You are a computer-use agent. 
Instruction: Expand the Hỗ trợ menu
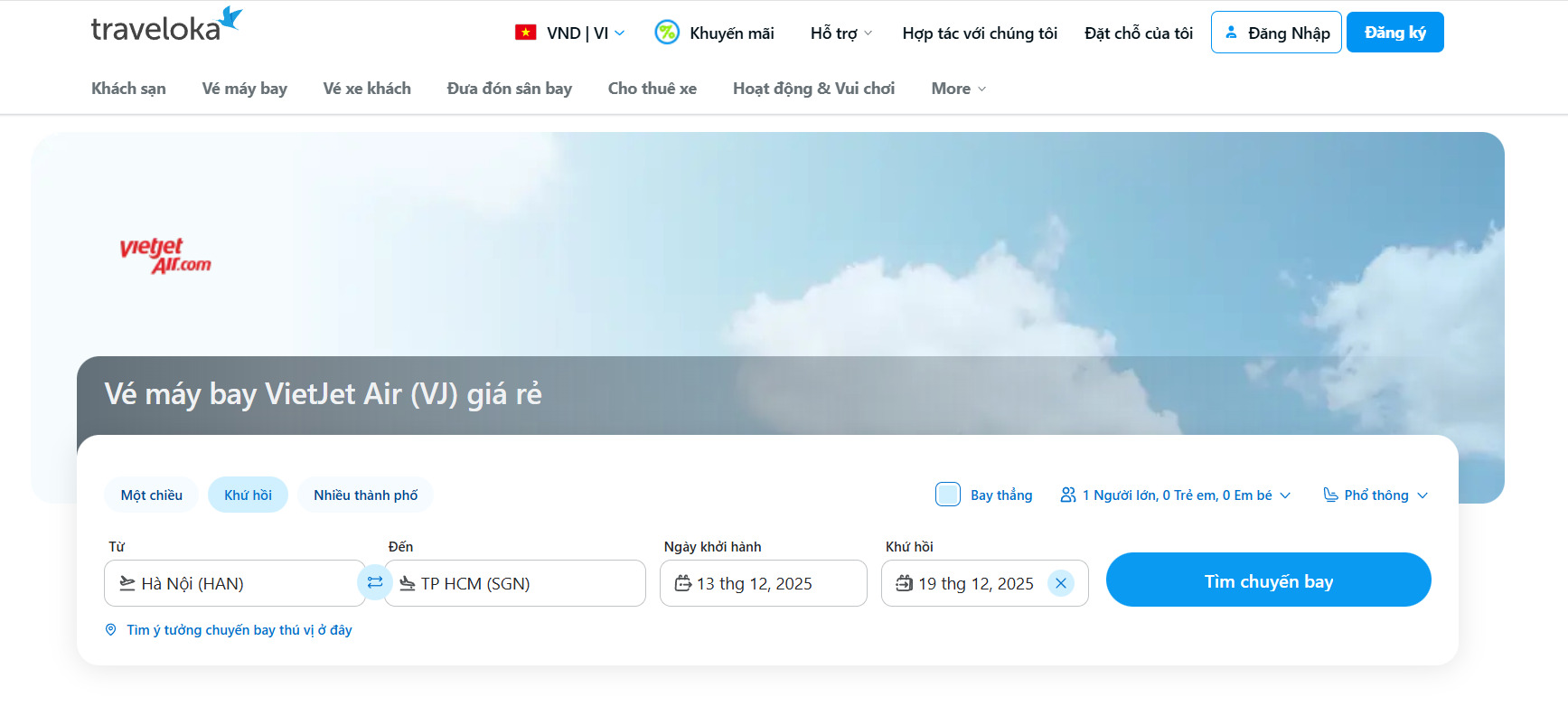[841, 33]
